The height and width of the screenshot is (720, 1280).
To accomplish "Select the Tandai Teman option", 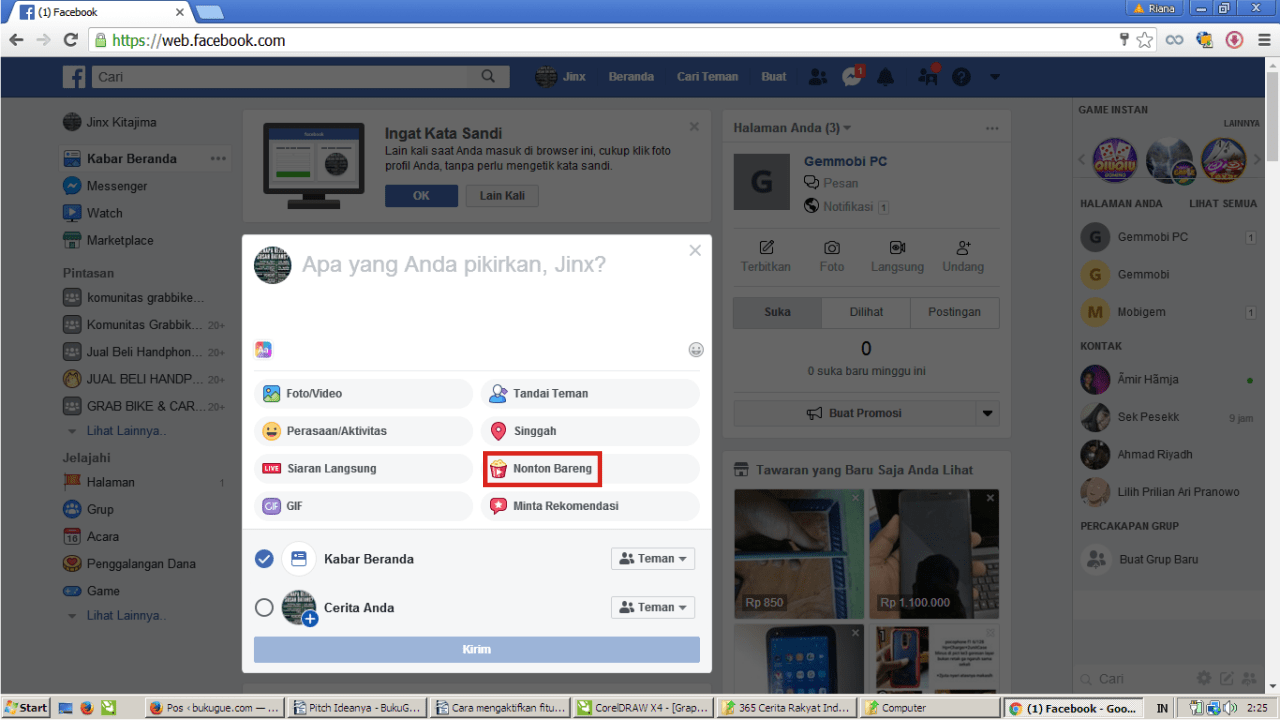I will [x=590, y=394].
